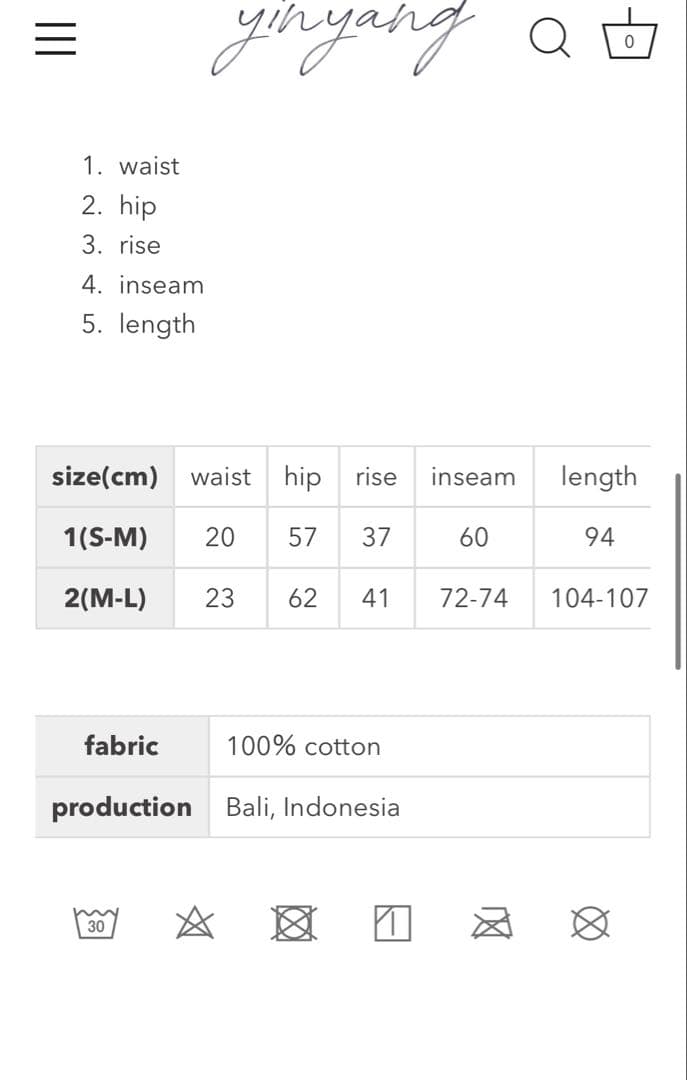Click the 100% cotton fabric cell
Screen dimensions: 687x1080
[304, 746]
